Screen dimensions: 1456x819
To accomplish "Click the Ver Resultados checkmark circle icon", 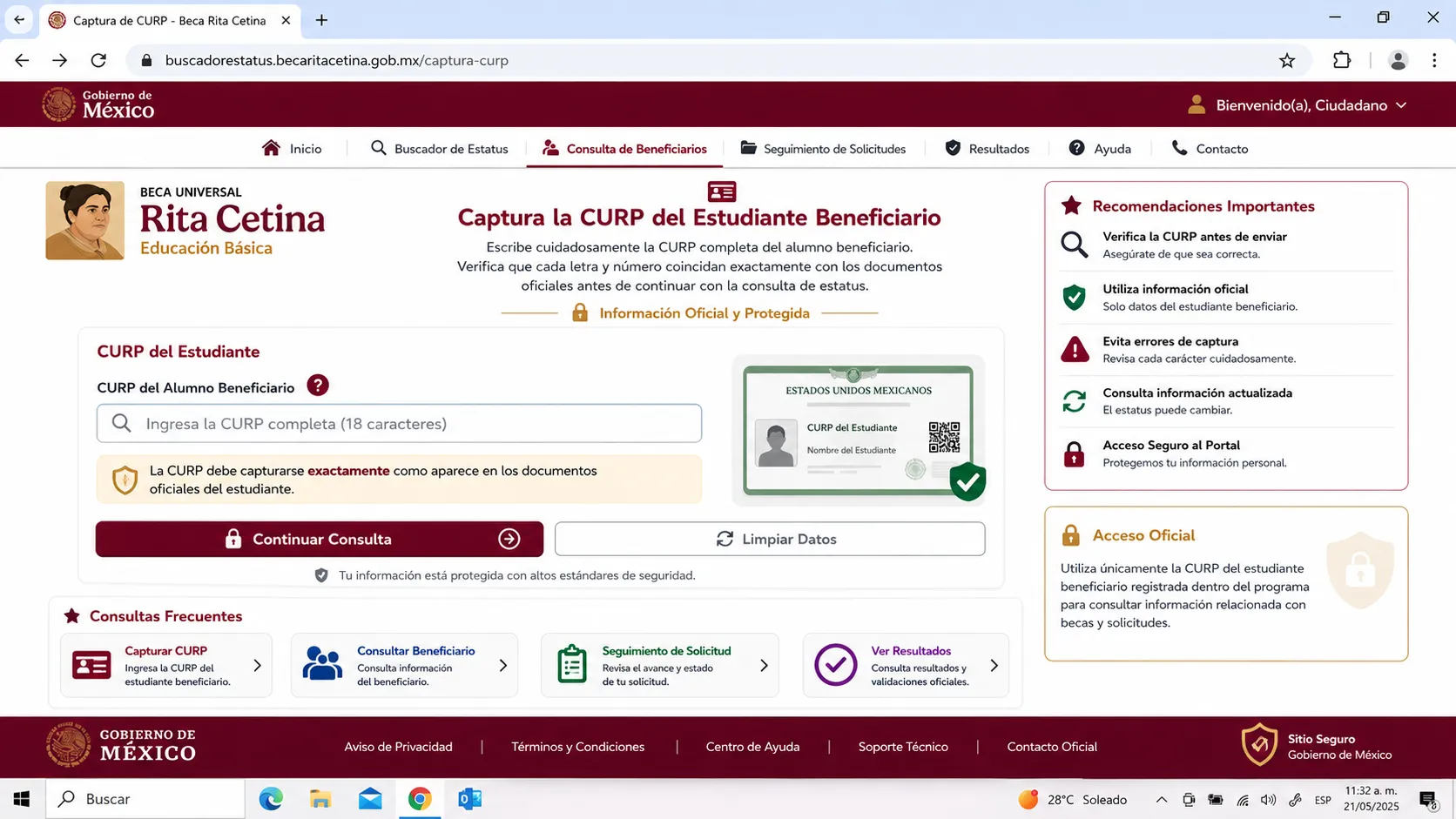I will coord(836,665).
